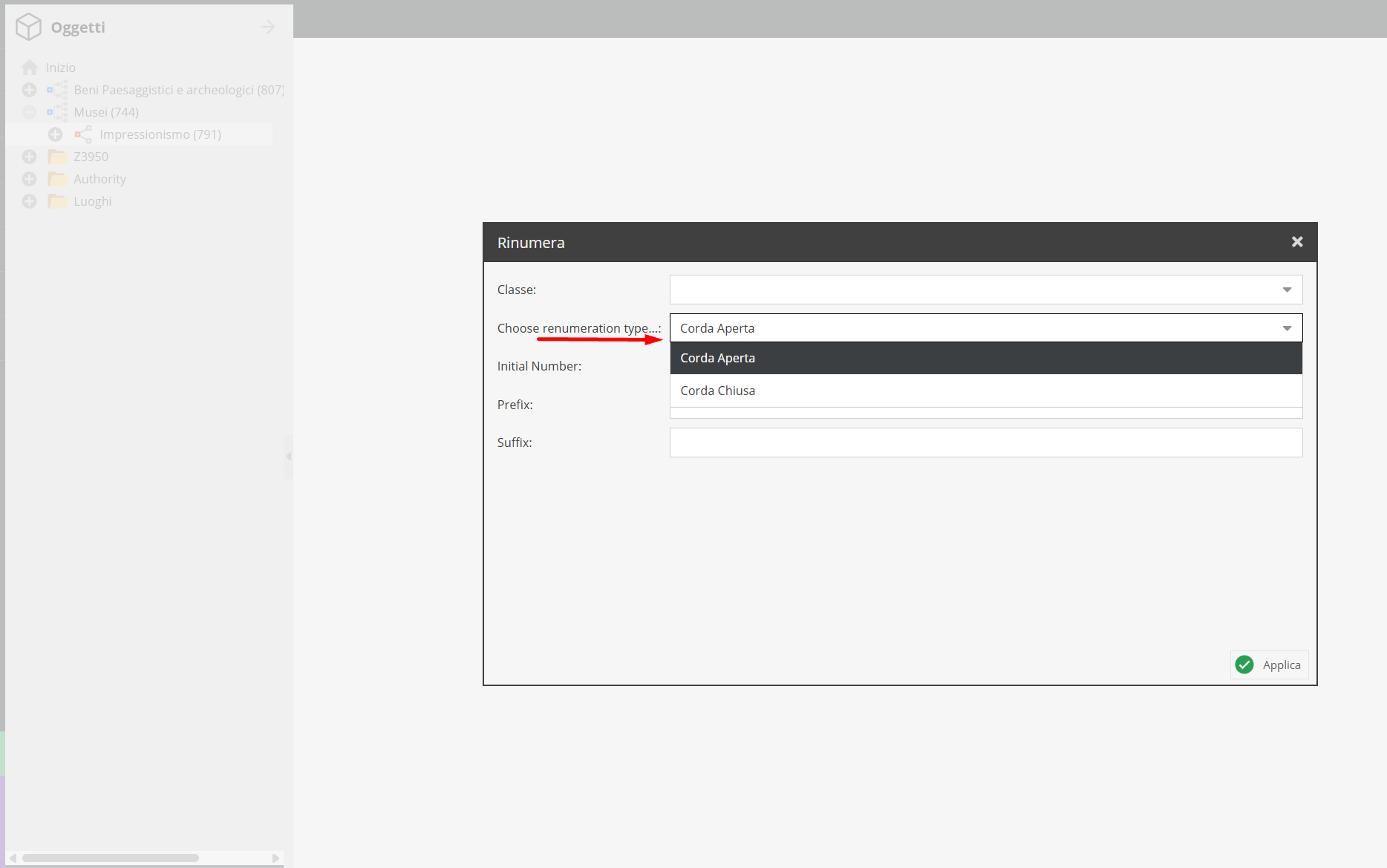Expand the Authority folder
This screenshot has width=1387, height=868.
point(29,179)
